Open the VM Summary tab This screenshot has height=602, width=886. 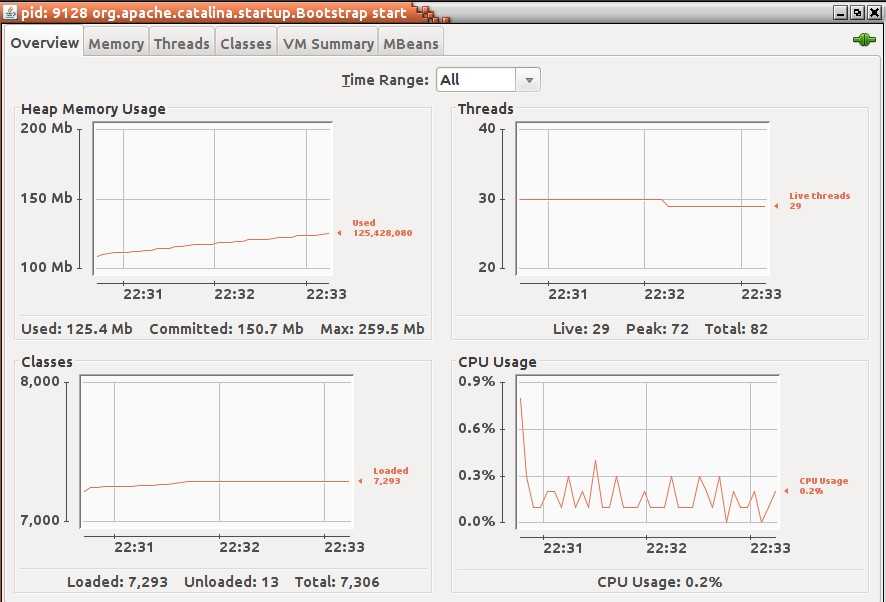point(328,44)
